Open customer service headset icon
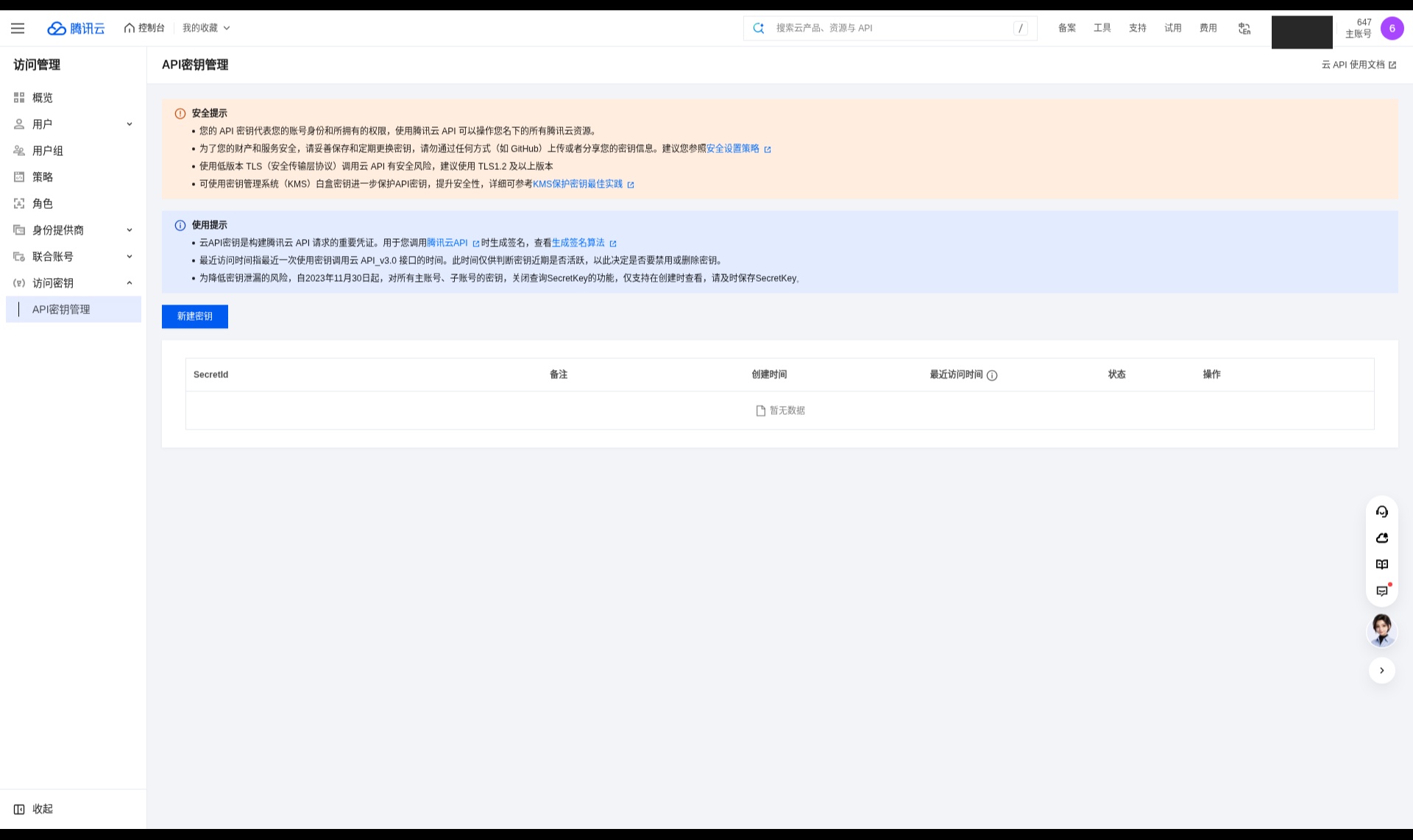This screenshot has width=1413, height=840. pos(1382,512)
